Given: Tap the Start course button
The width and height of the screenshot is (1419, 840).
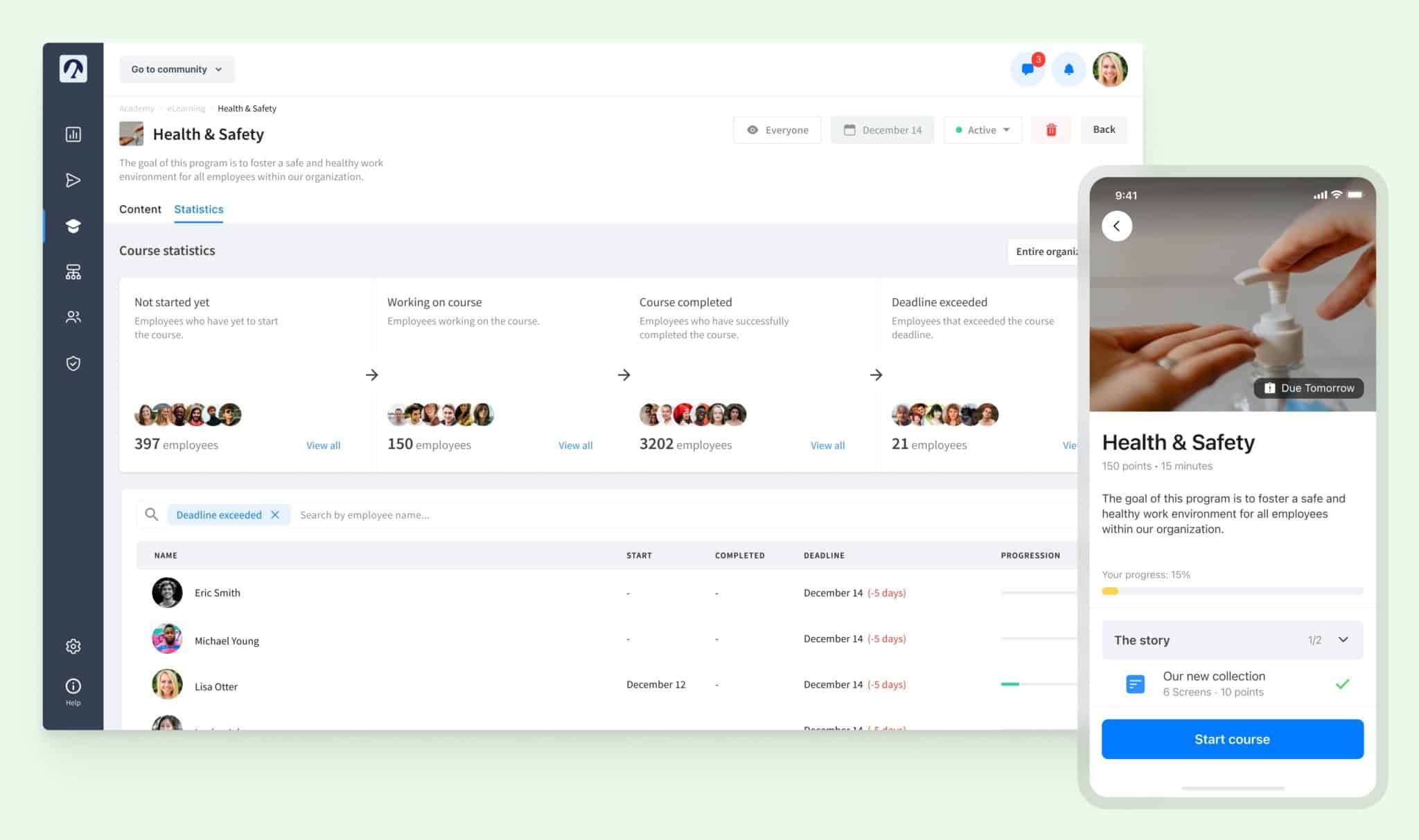Looking at the screenshot, I should point(1232,739).
